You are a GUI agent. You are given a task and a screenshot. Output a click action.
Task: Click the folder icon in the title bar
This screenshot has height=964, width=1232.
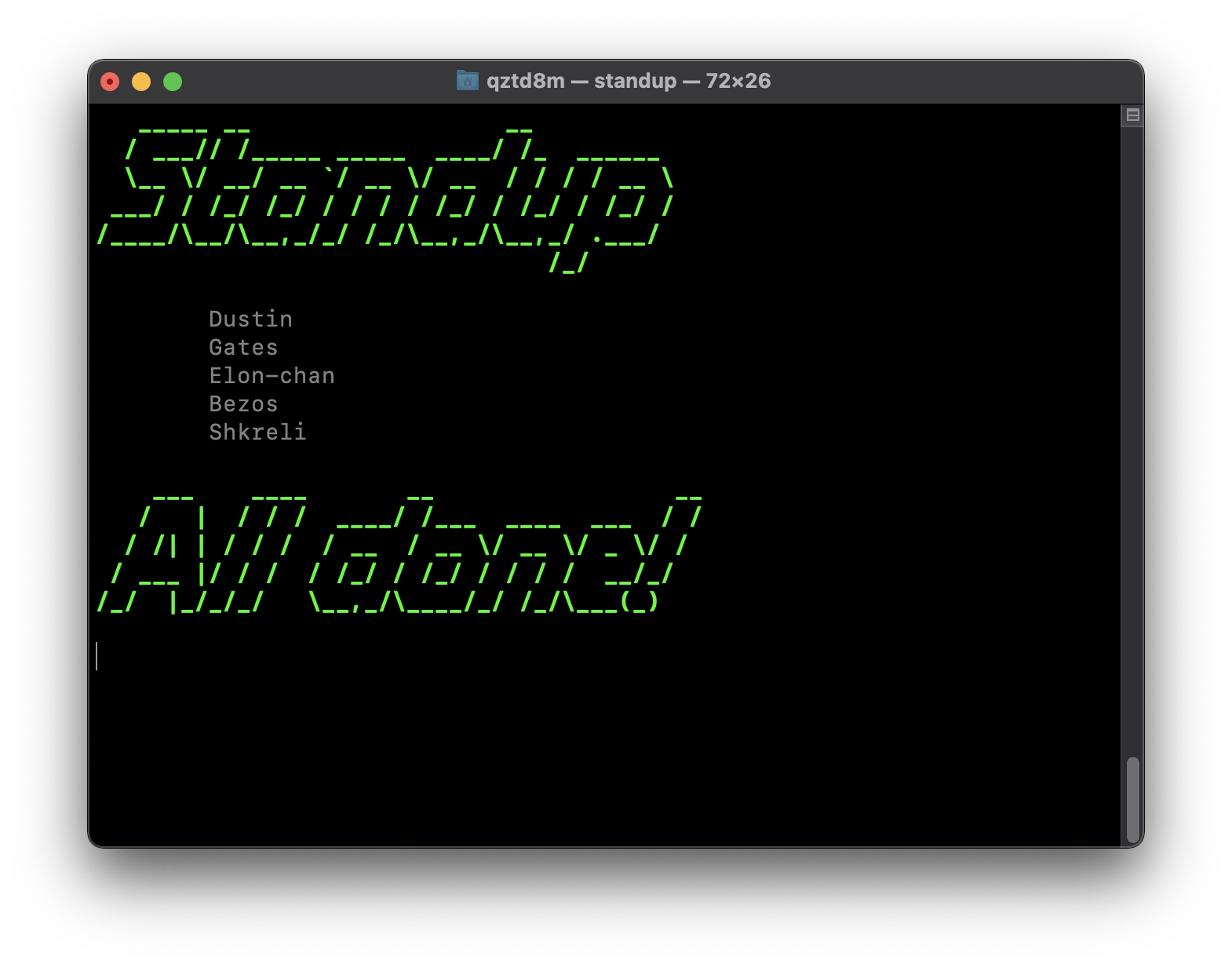[467, 81]
